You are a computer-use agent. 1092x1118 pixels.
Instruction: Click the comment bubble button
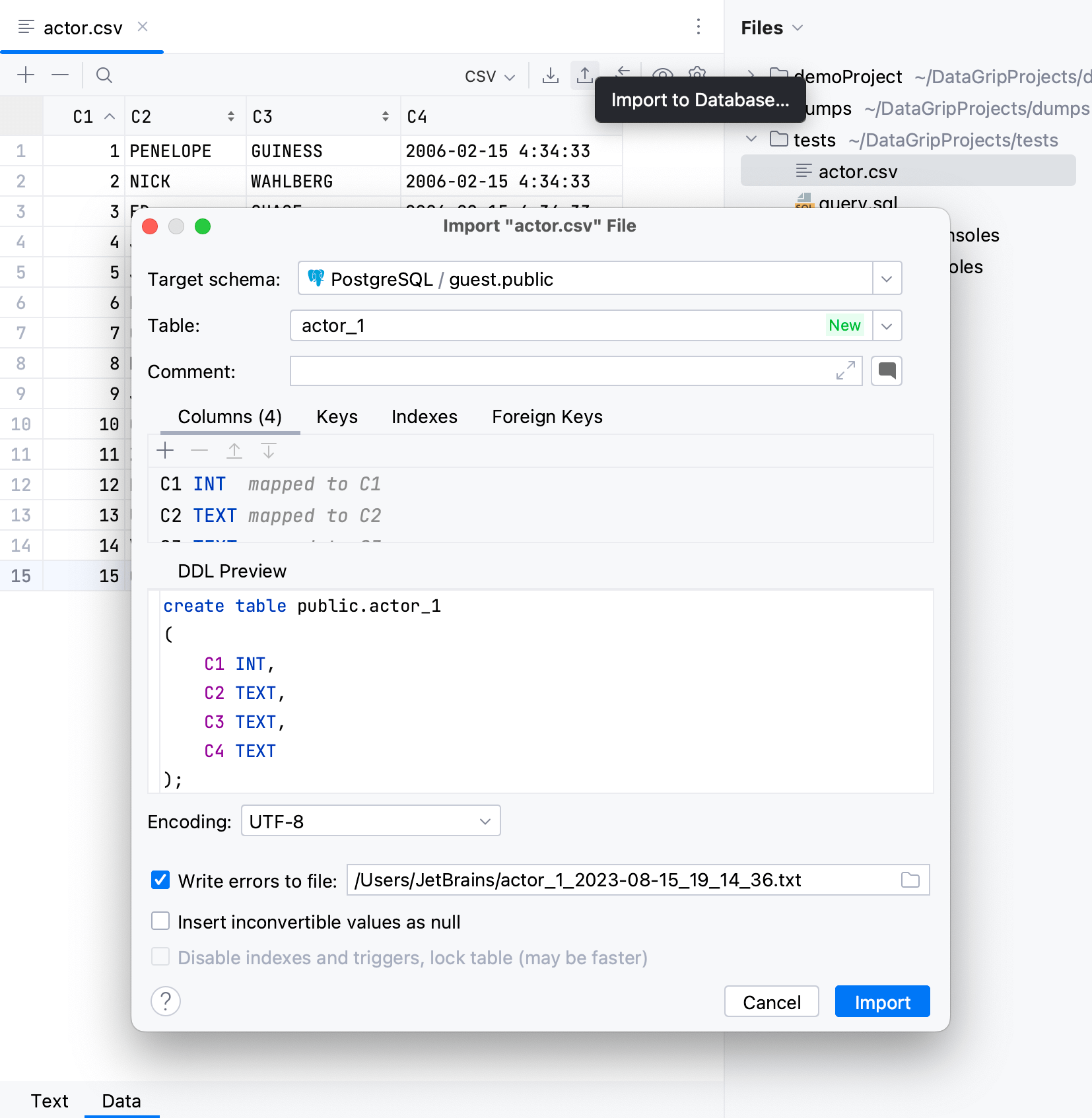click(887, 370)
